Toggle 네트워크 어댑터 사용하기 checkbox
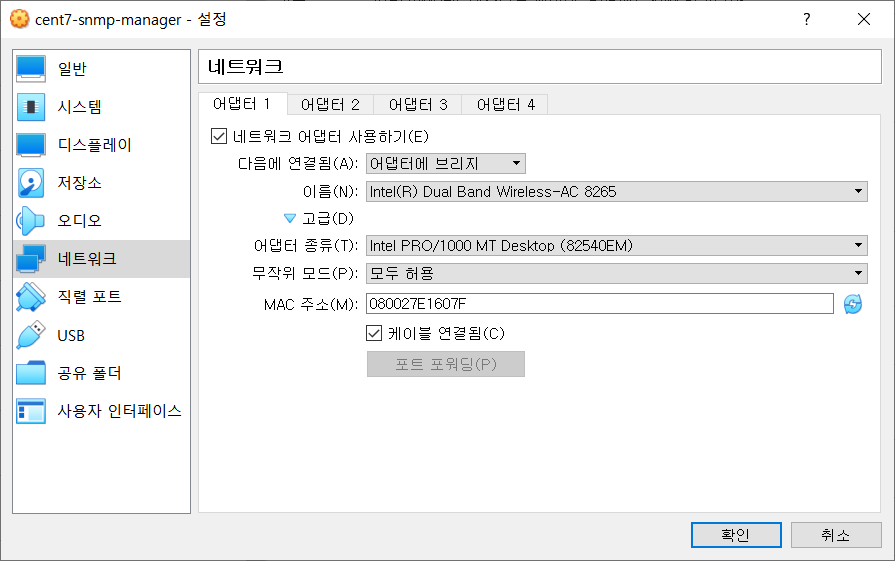This screenshot has height=561, width=895. pos(219,136)
